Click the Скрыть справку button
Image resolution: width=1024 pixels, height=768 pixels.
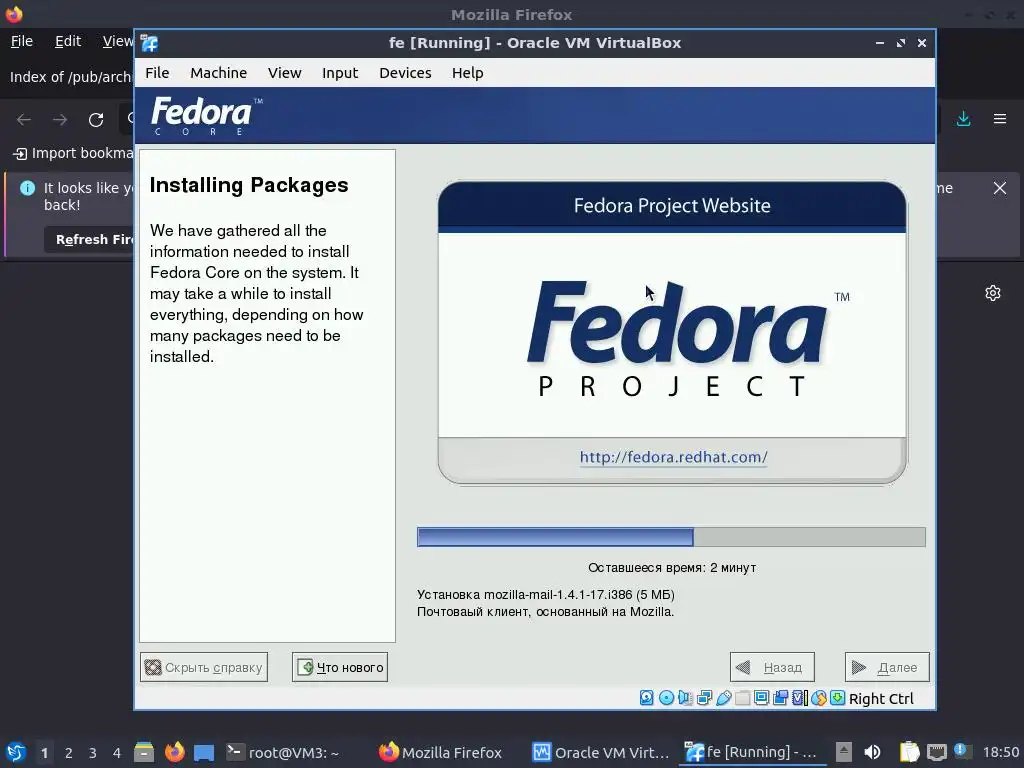(x=204, y=667)
